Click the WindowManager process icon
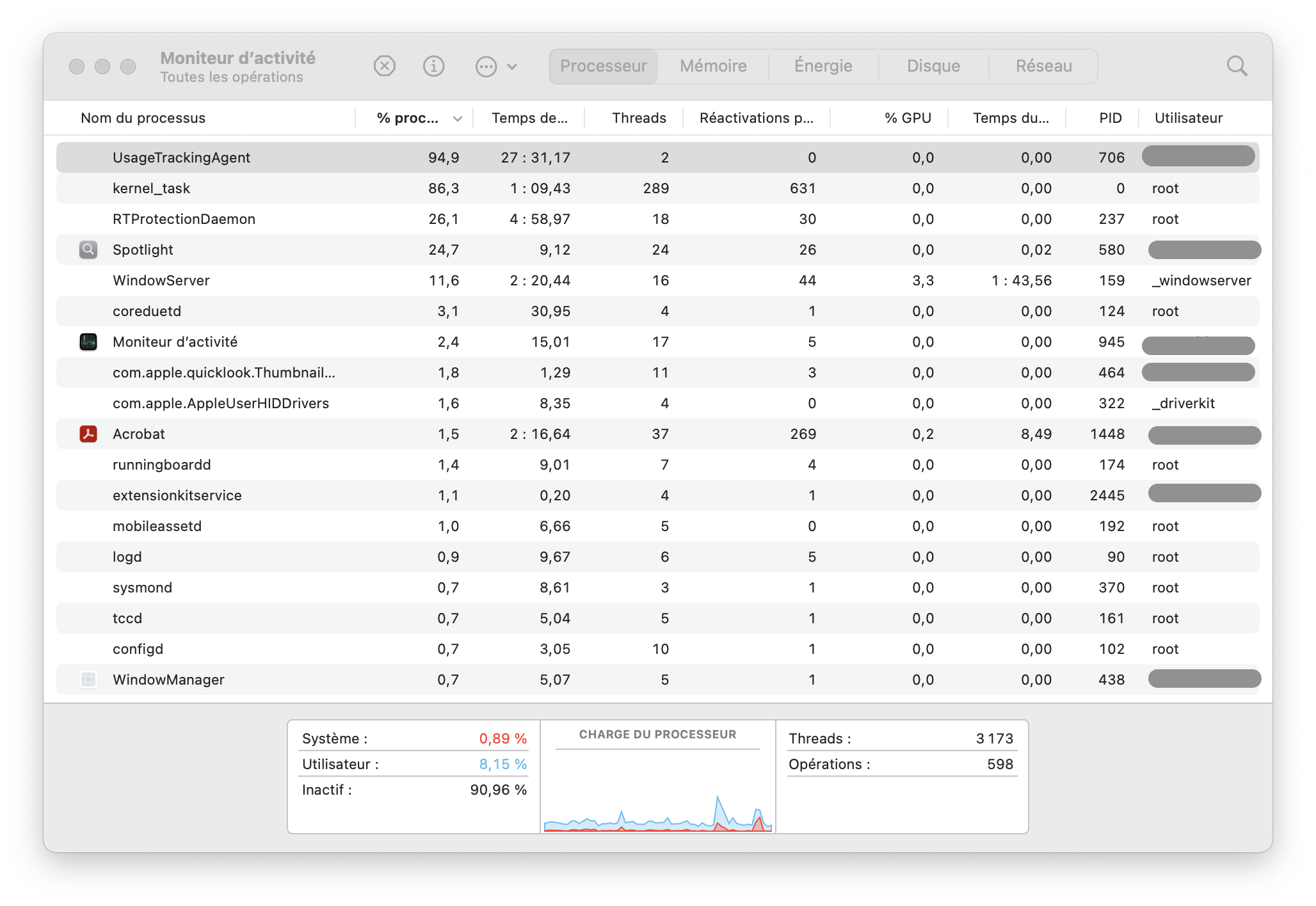1316x906 pixels. coord(88,679)
